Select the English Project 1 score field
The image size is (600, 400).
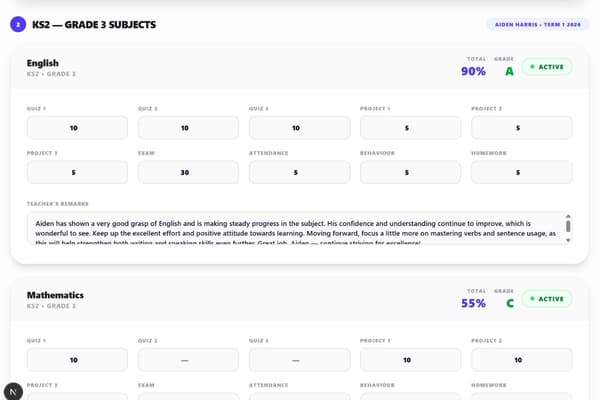411,128
